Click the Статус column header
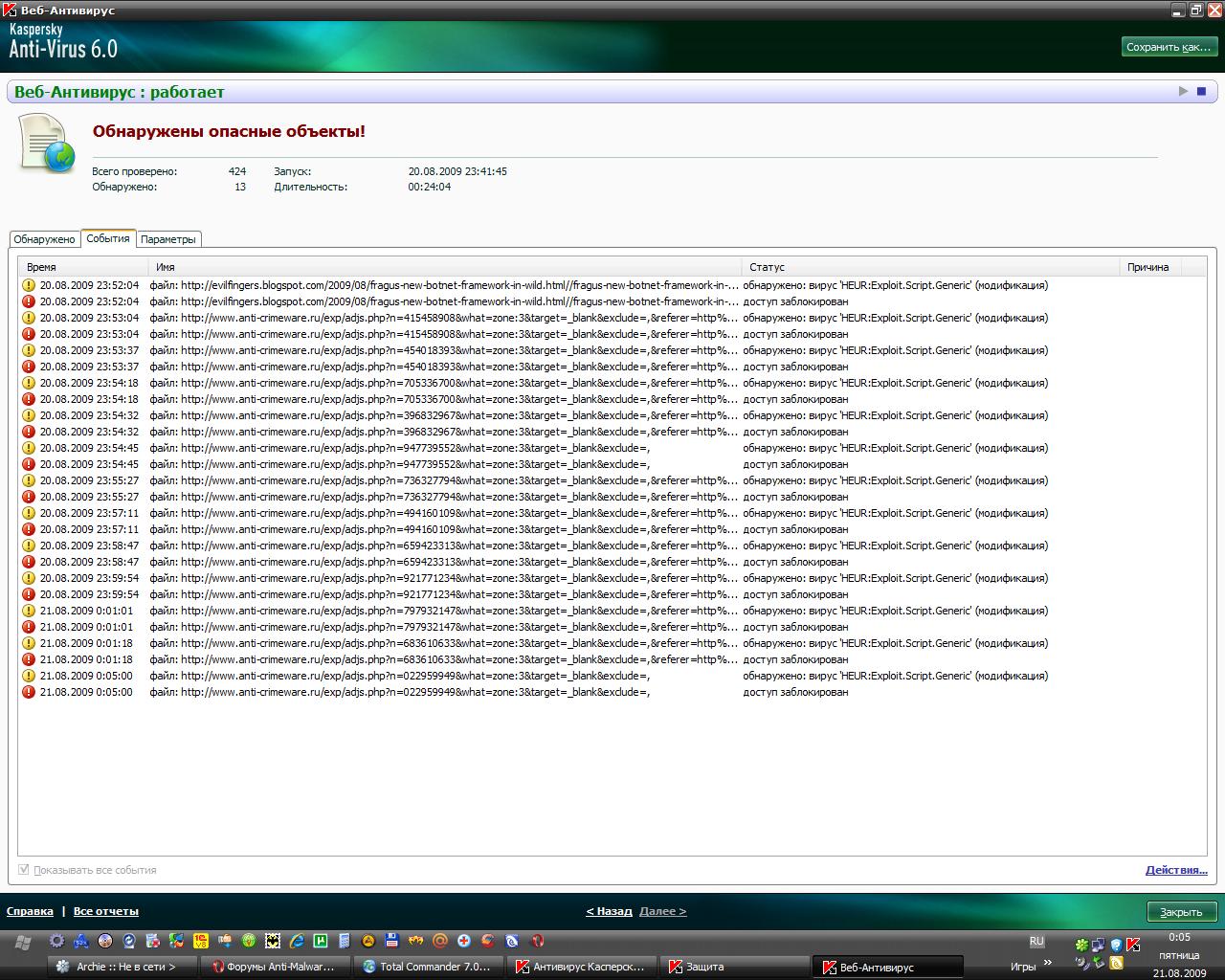1225x980 pixels. point(930,267)
